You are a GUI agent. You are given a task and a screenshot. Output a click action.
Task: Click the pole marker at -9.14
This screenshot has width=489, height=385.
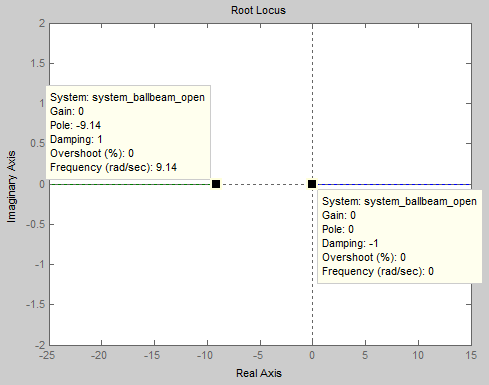click(x=216, y=184)
